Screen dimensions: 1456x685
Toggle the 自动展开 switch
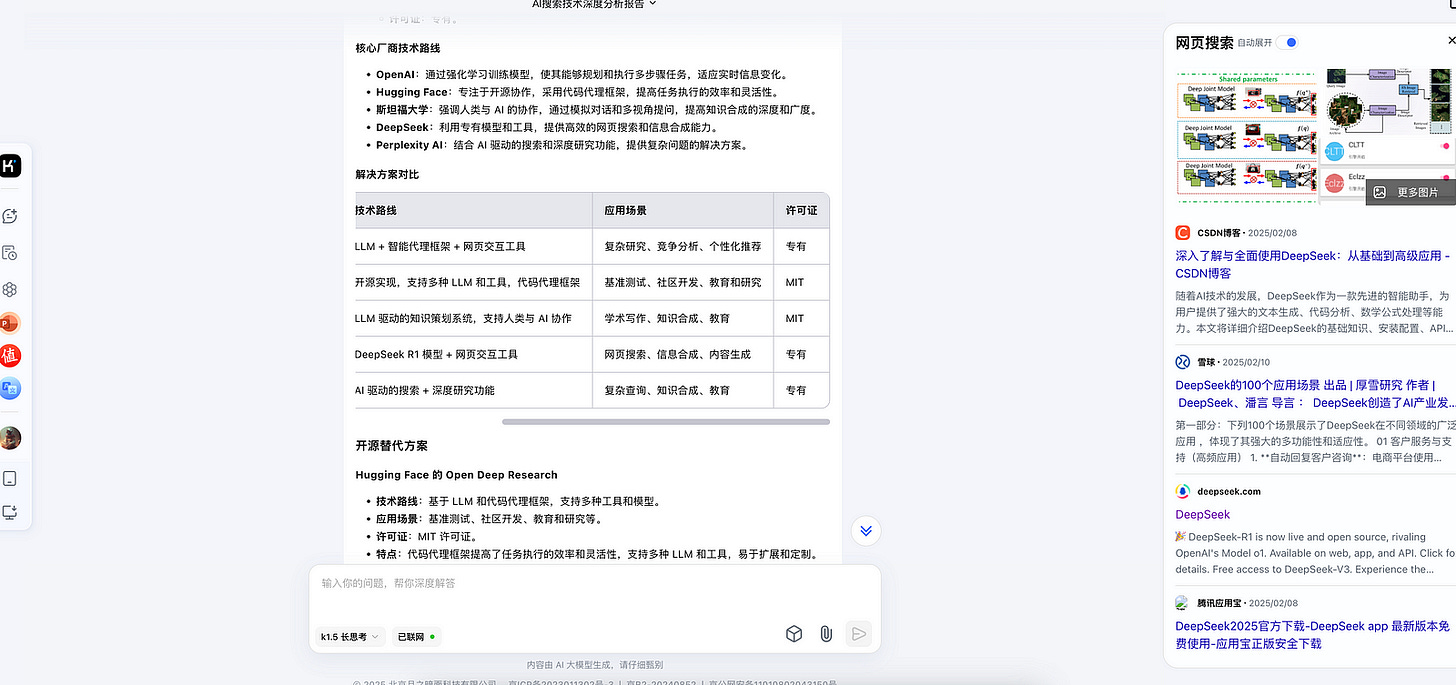tap(1289, 43)
